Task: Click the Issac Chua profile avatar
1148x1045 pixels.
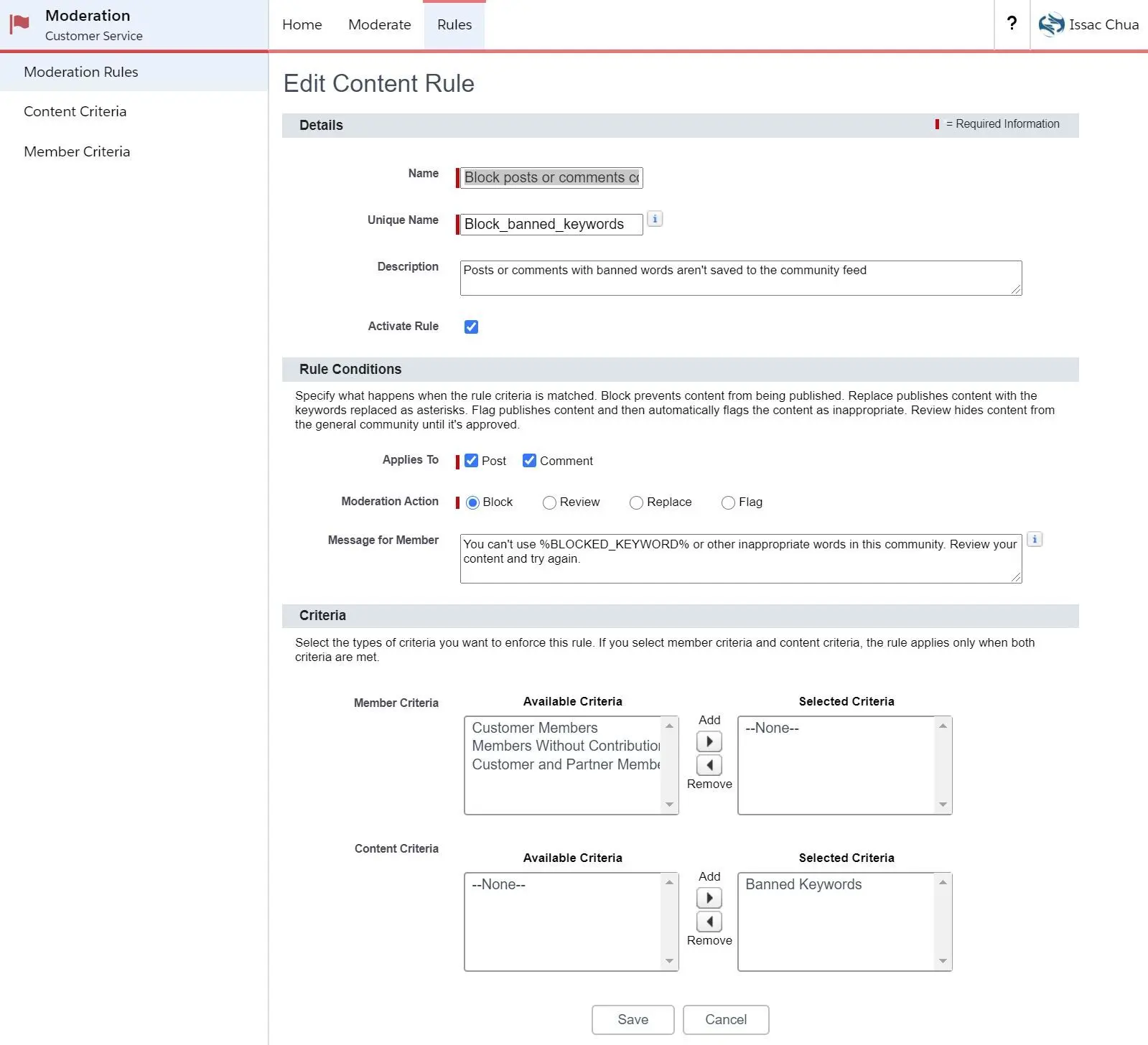Action: pos(1051,24)
